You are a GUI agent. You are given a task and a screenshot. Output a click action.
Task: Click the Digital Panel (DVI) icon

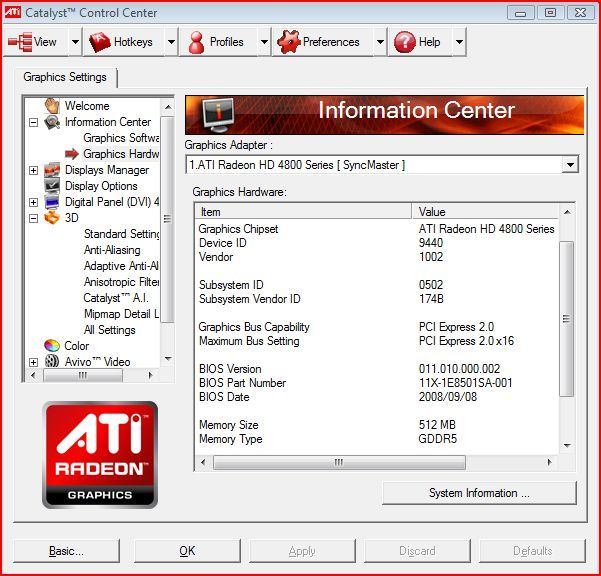[52, 202]
